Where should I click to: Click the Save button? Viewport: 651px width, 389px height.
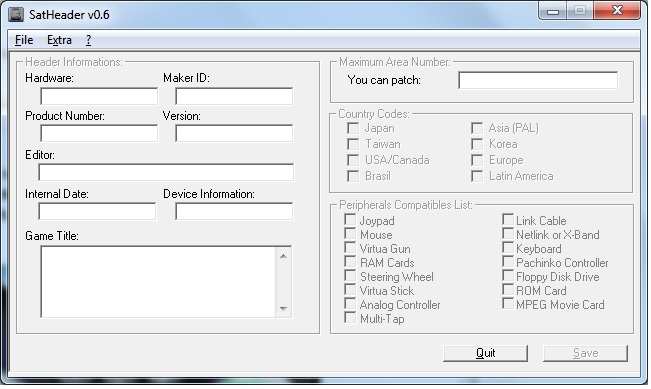[585, 353]
